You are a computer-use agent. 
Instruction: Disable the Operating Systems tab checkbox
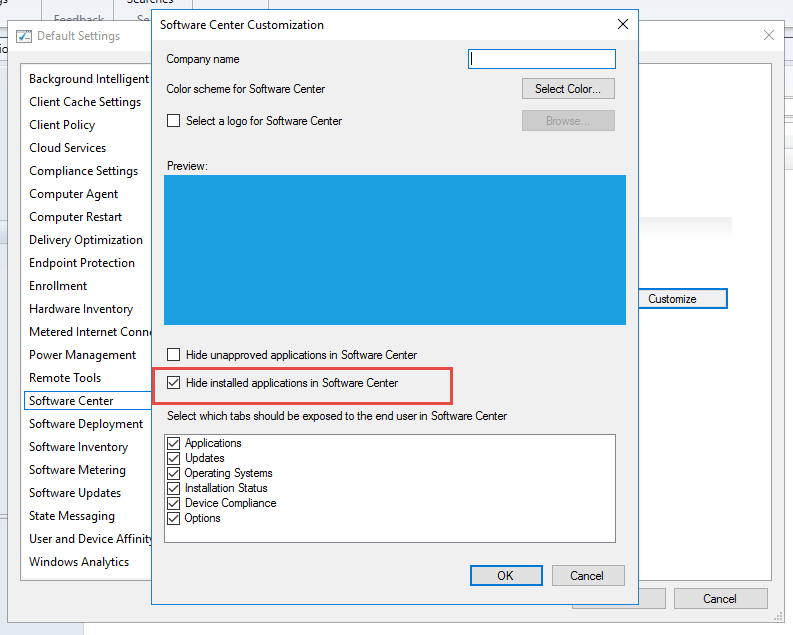click(174, 473)
